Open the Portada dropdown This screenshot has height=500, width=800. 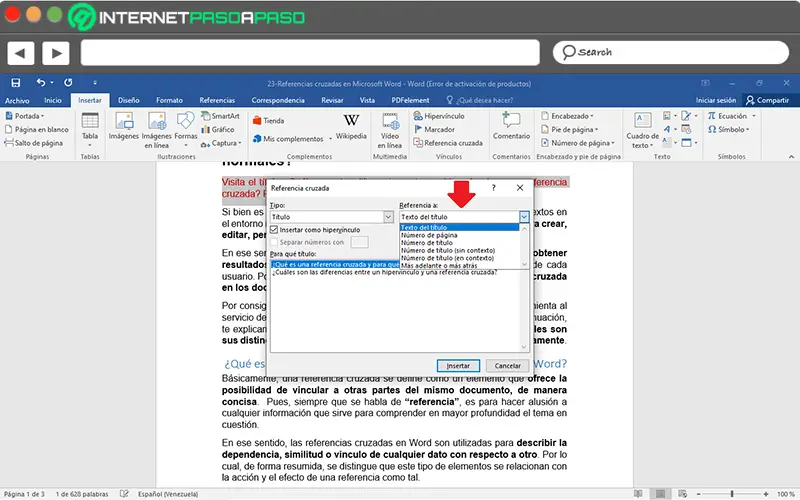pyautogui.click(x=24, y=116)
